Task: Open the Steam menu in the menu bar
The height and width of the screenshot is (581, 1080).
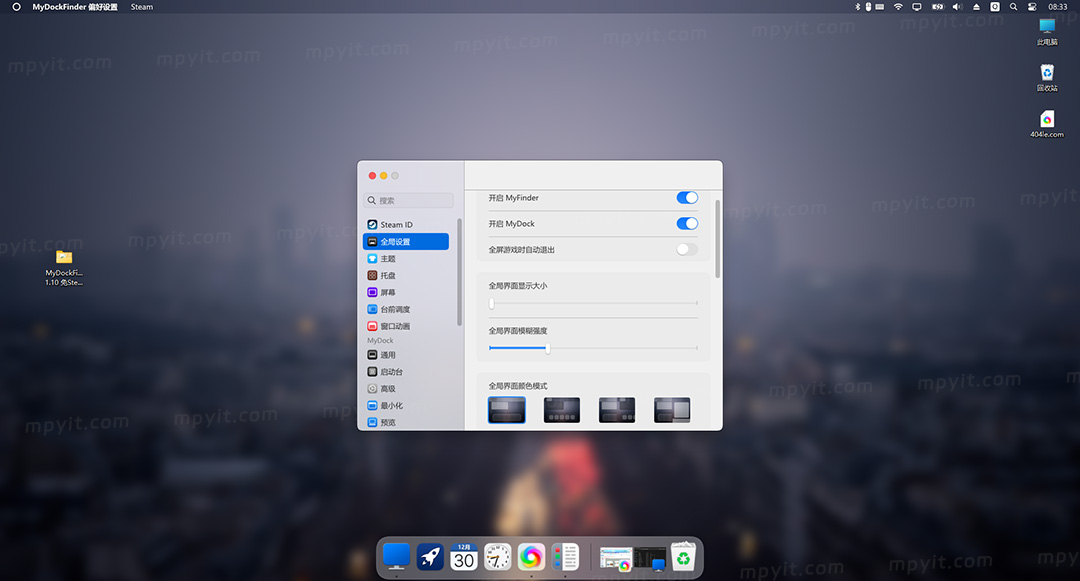Action: 142,7
